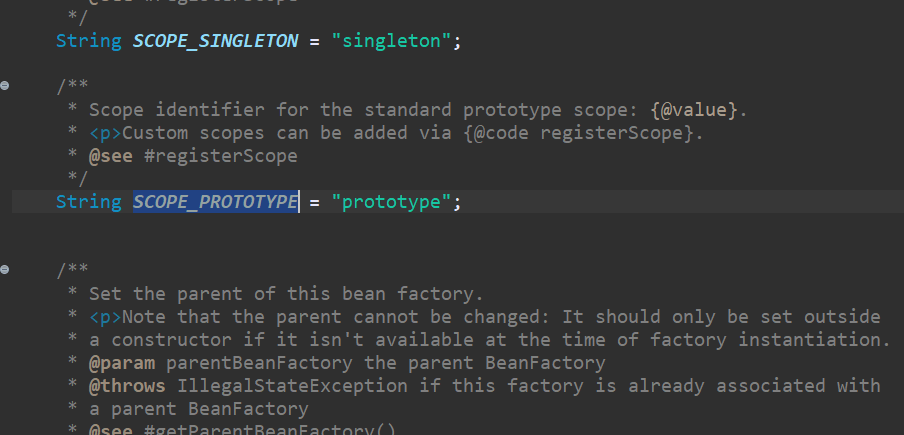Click the SCOPE_SINGLETON constant name
Viewport: 904px width, 435px height.
click(216, 41)
